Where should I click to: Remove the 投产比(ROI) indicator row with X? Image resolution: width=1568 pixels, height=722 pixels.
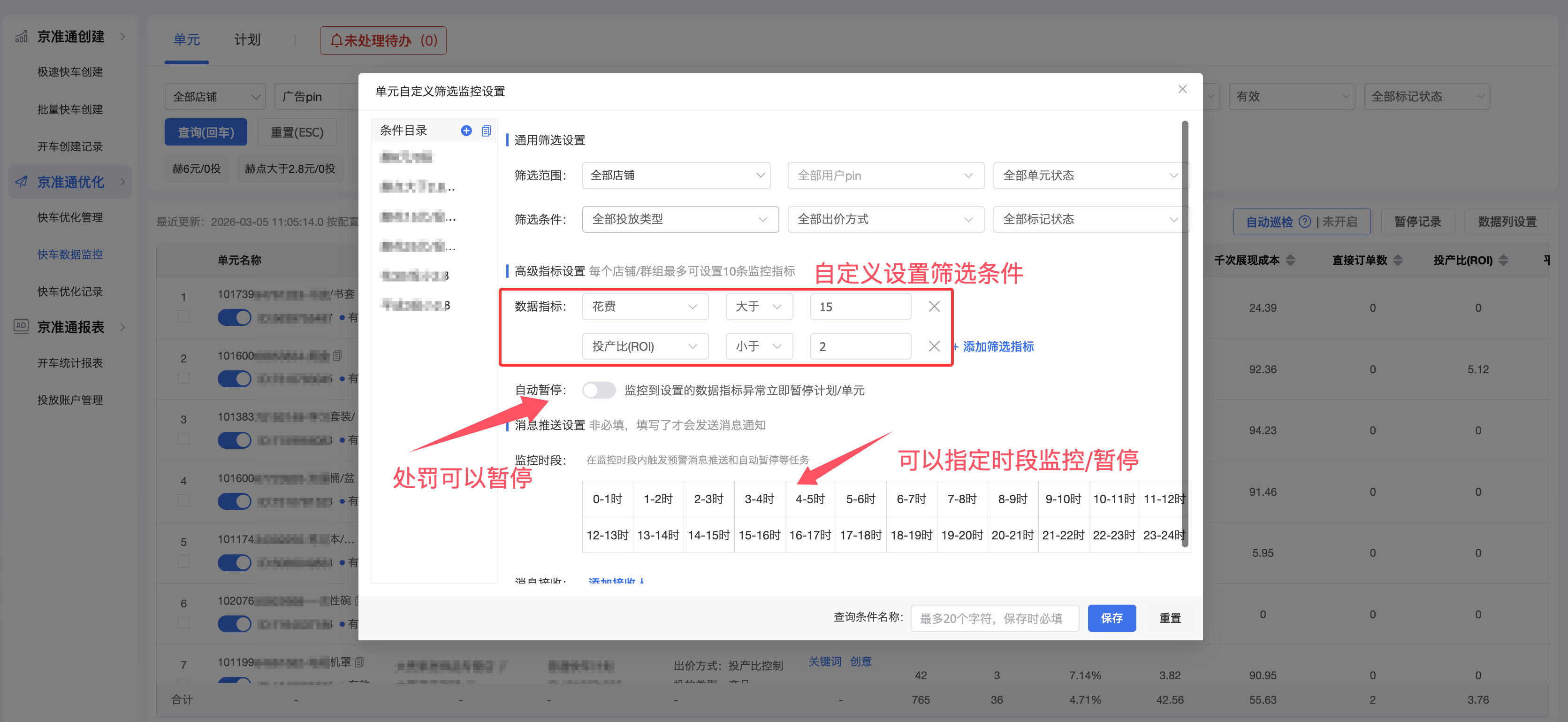(x=934, y=346)
